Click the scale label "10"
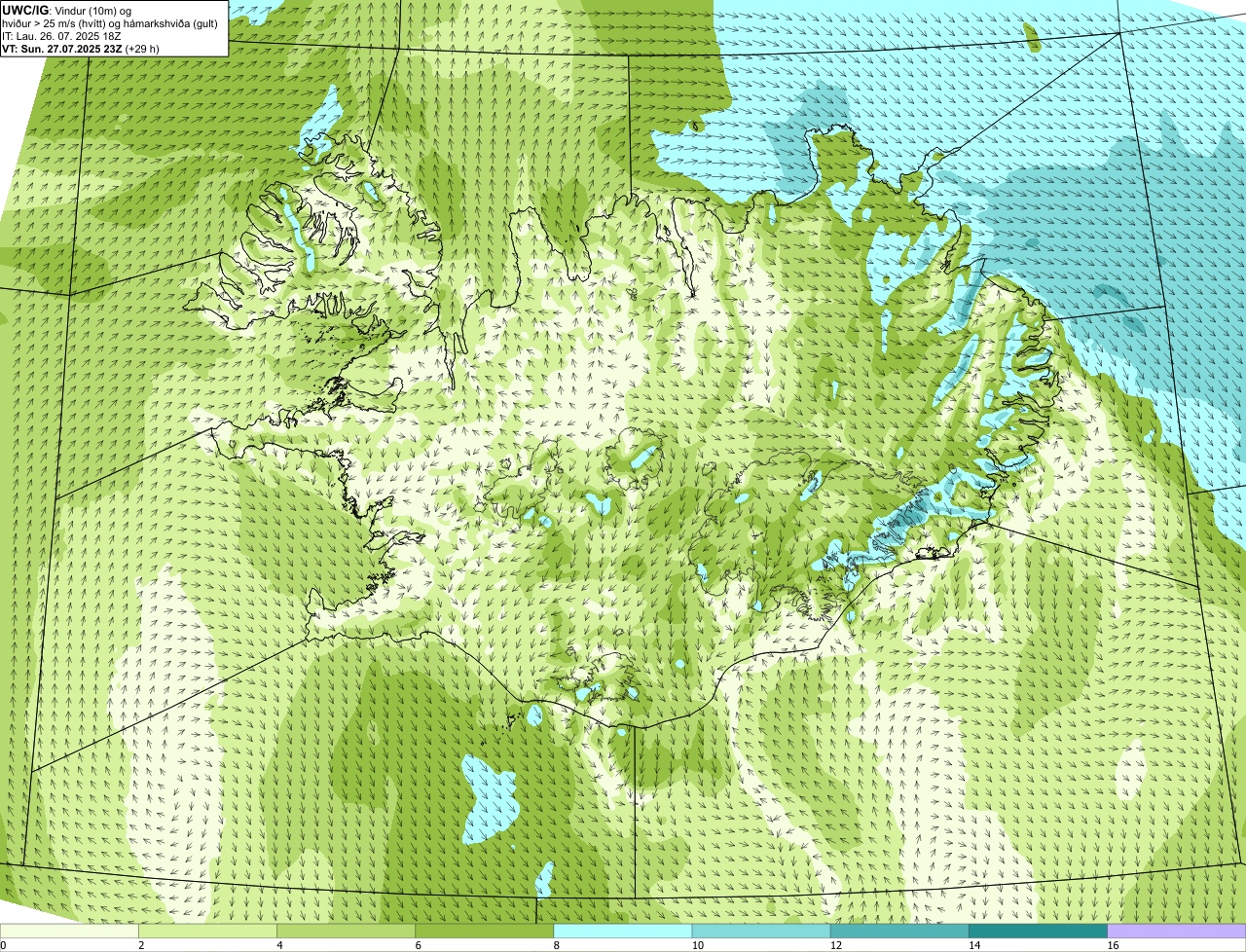The width and height of the screenshot is (1246, 952). tap(697, 945)
